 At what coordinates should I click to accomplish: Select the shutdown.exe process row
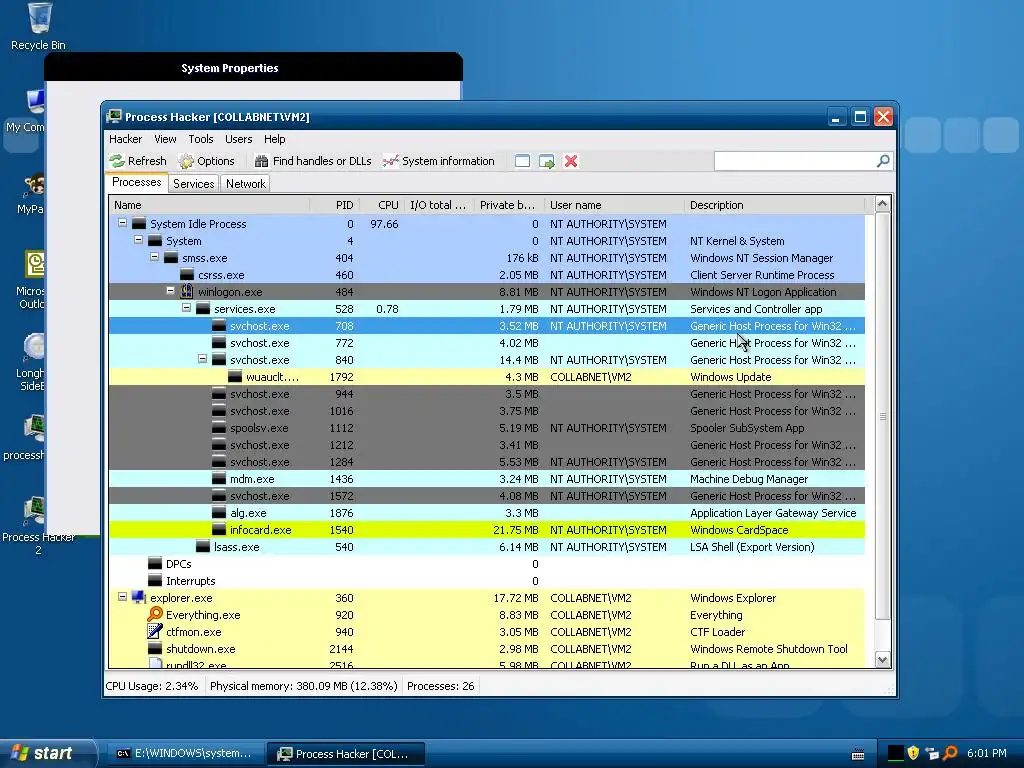pos(487,648)
